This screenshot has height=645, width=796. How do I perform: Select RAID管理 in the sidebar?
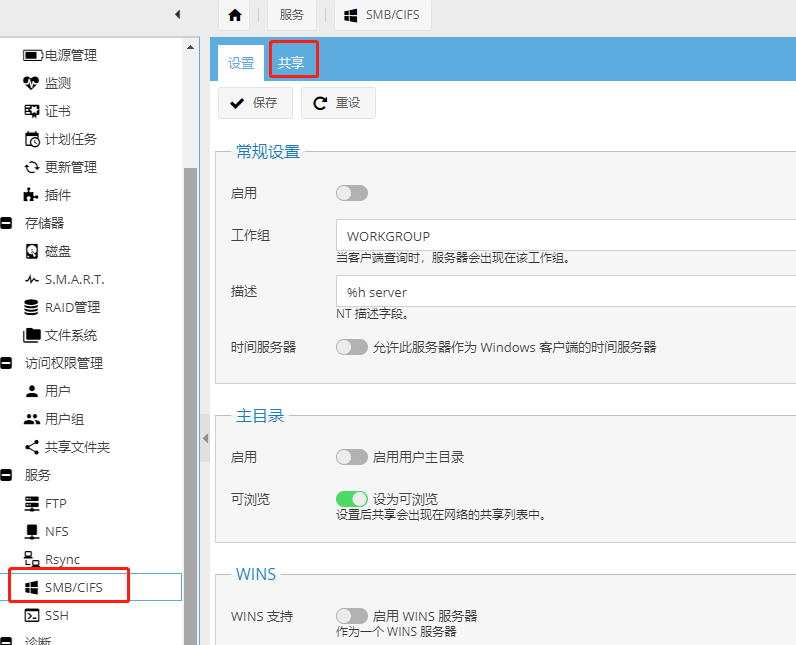(x=73, y=307)
